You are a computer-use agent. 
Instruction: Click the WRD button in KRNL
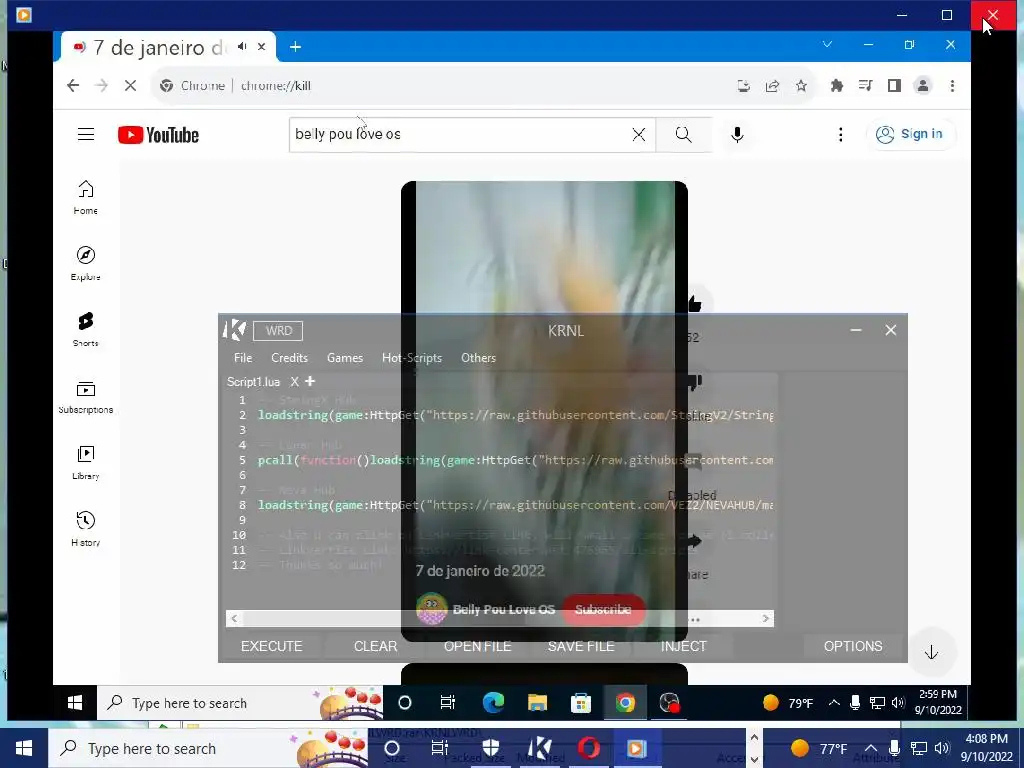coord(278,330)
